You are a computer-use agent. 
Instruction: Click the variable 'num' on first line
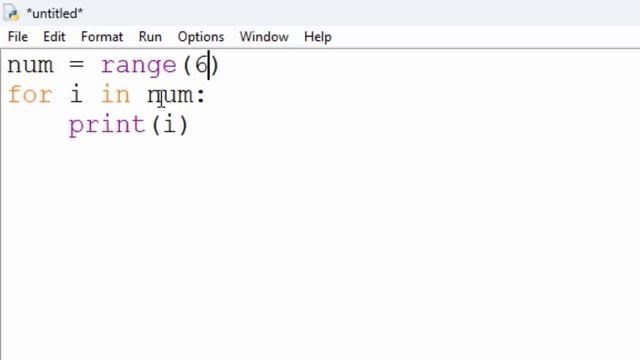[30, 65]
